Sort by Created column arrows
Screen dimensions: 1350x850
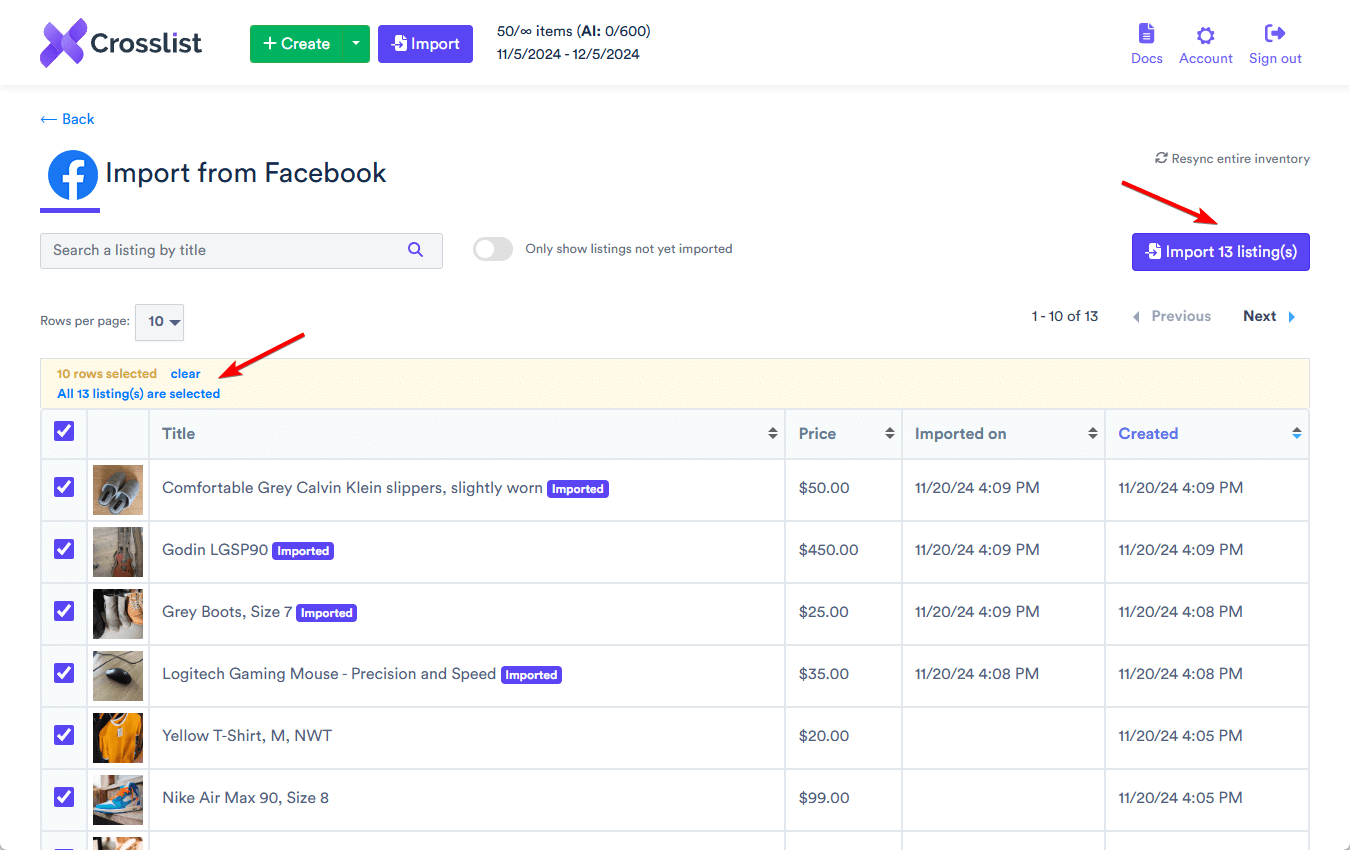[x=1296, y=434]
